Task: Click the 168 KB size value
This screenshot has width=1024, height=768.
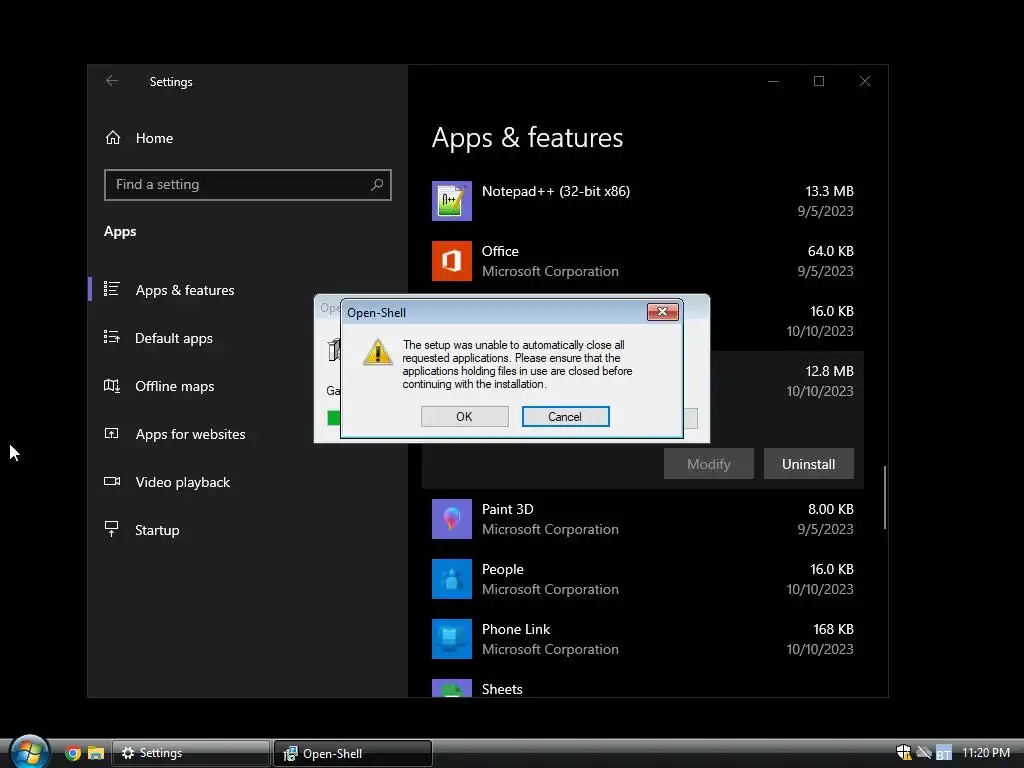Action: [x=833, y=630]
